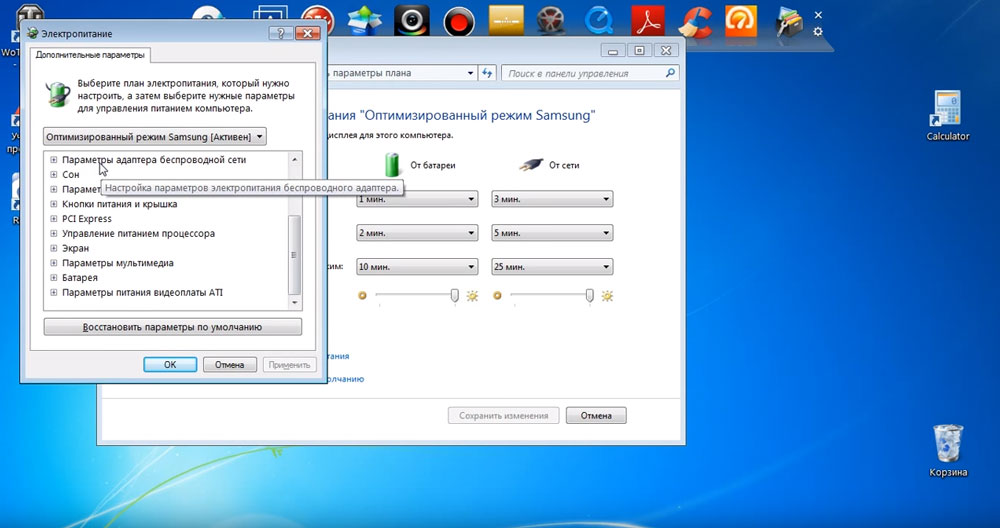The width and height of the screenshot is (1000, 528).
Task: Launch CCleaner from the top dock
Action: pyautogui.click(x=695, y=21)
